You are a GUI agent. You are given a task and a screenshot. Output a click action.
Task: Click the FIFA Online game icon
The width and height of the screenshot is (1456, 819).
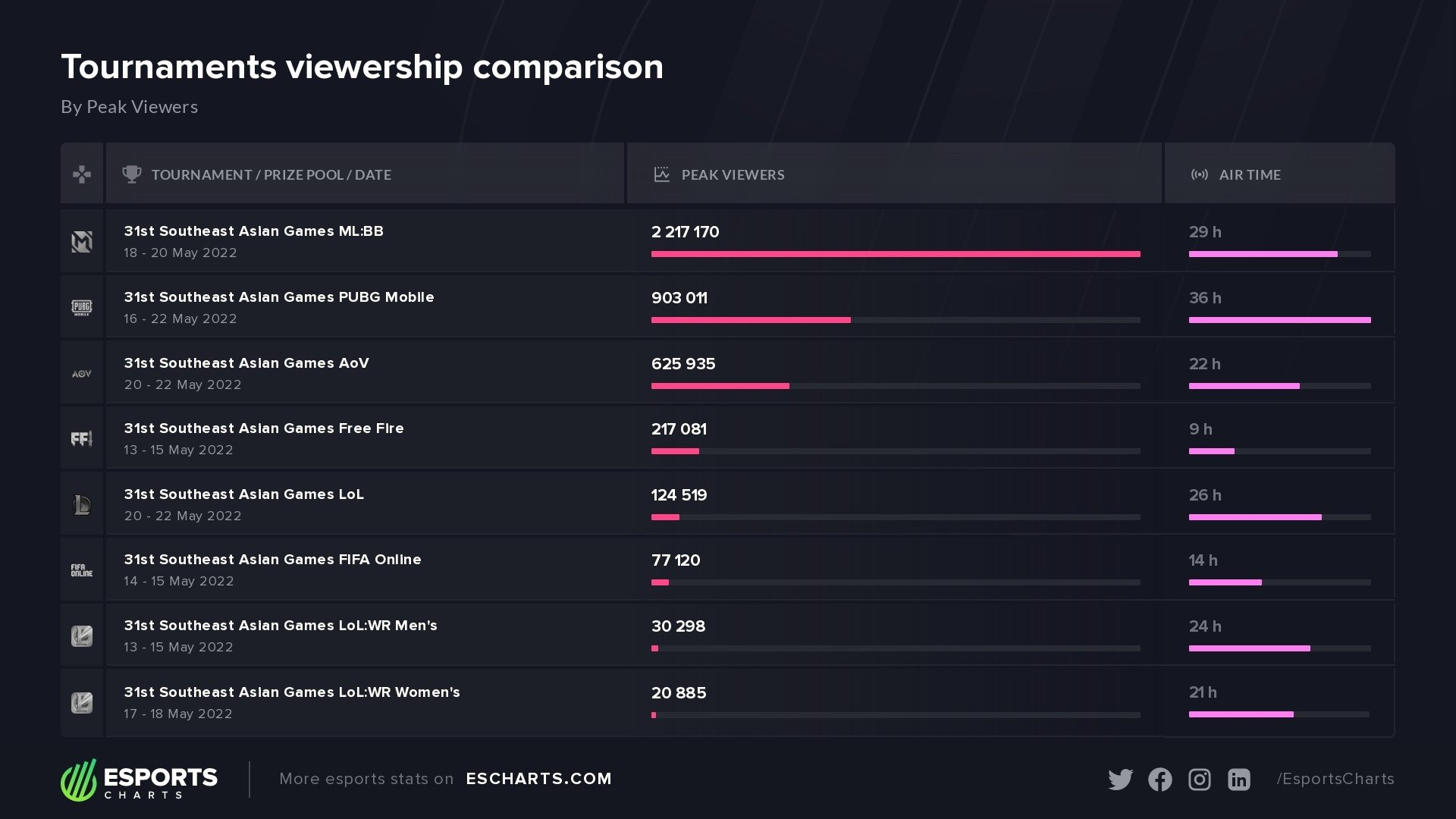point(82,570)
